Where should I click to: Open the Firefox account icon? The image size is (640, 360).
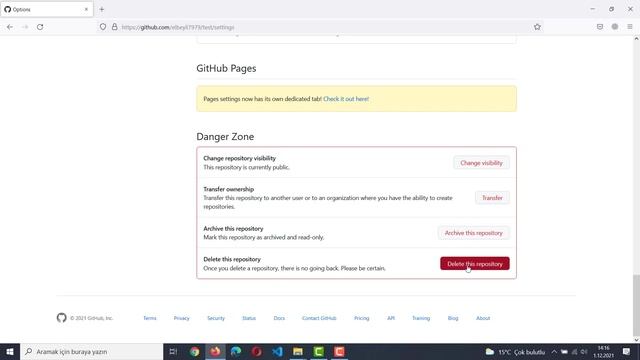point(615,27)
